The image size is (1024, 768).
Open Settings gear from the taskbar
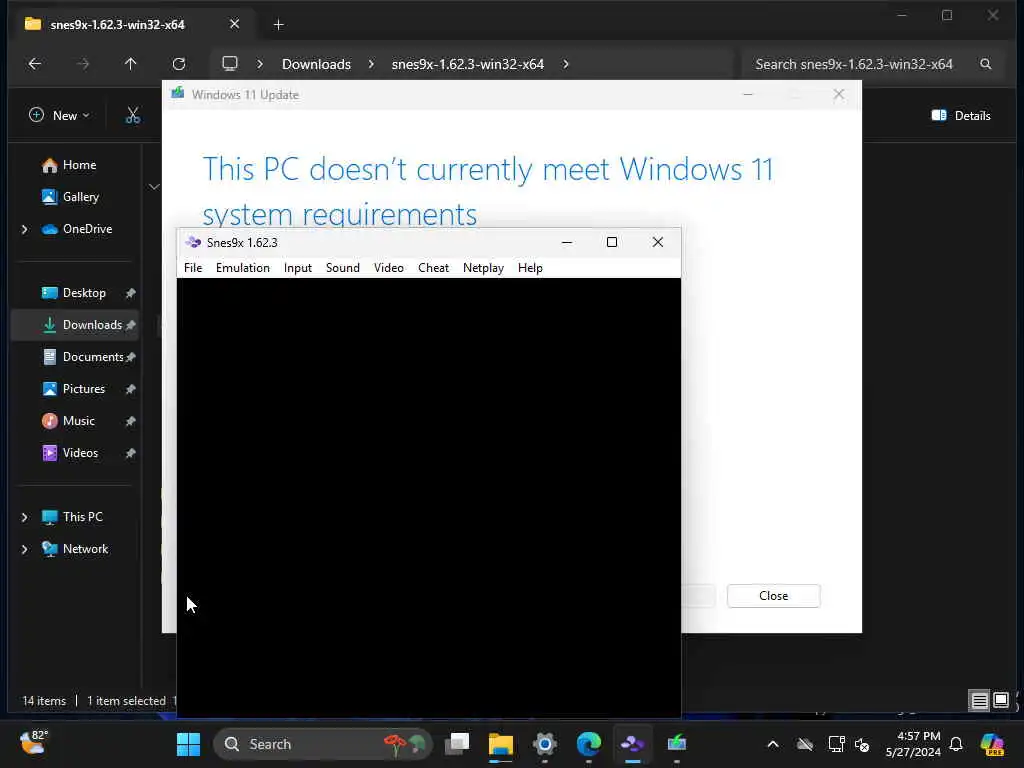(545, 744)
